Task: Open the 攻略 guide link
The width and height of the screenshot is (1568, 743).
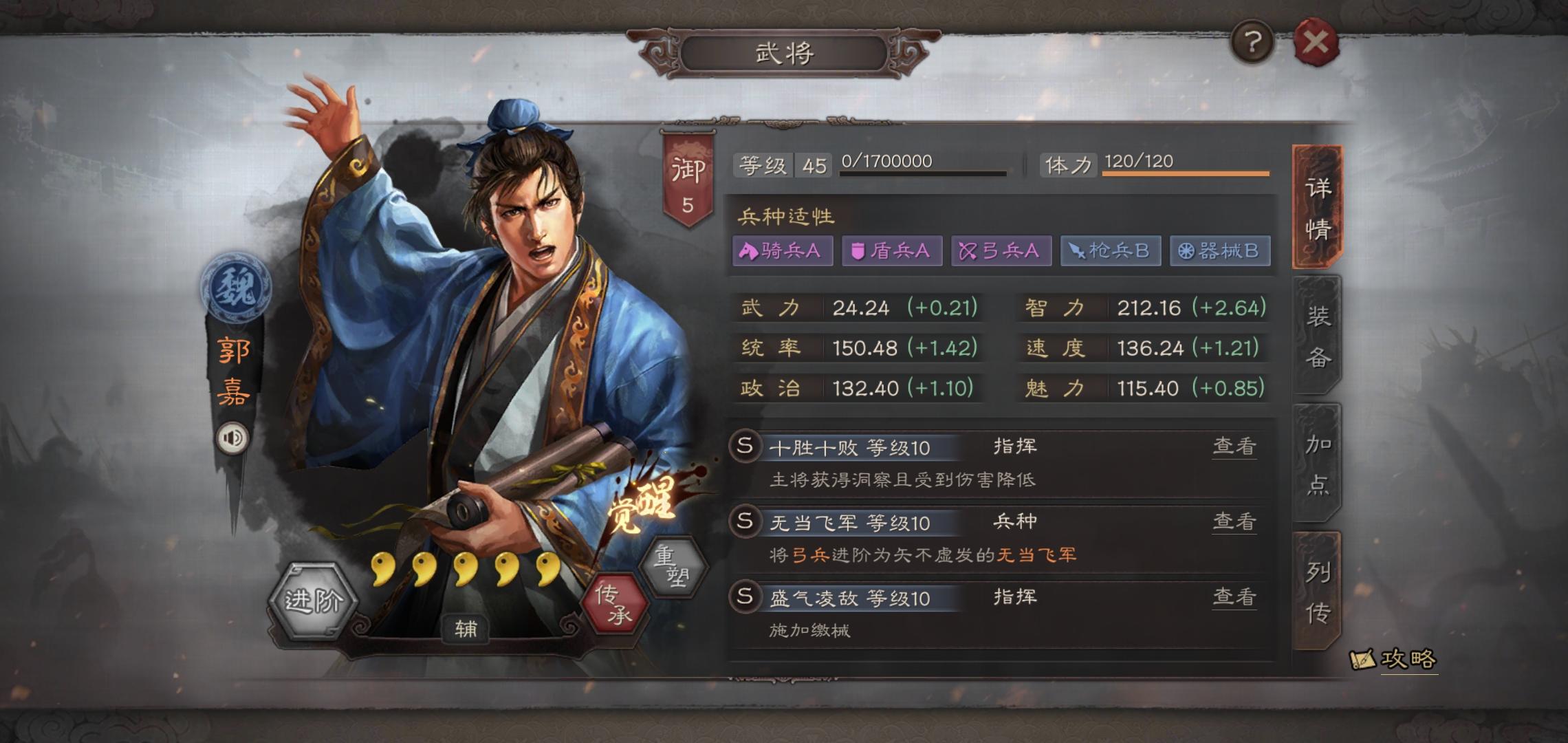Action: tap(1393, 660)
